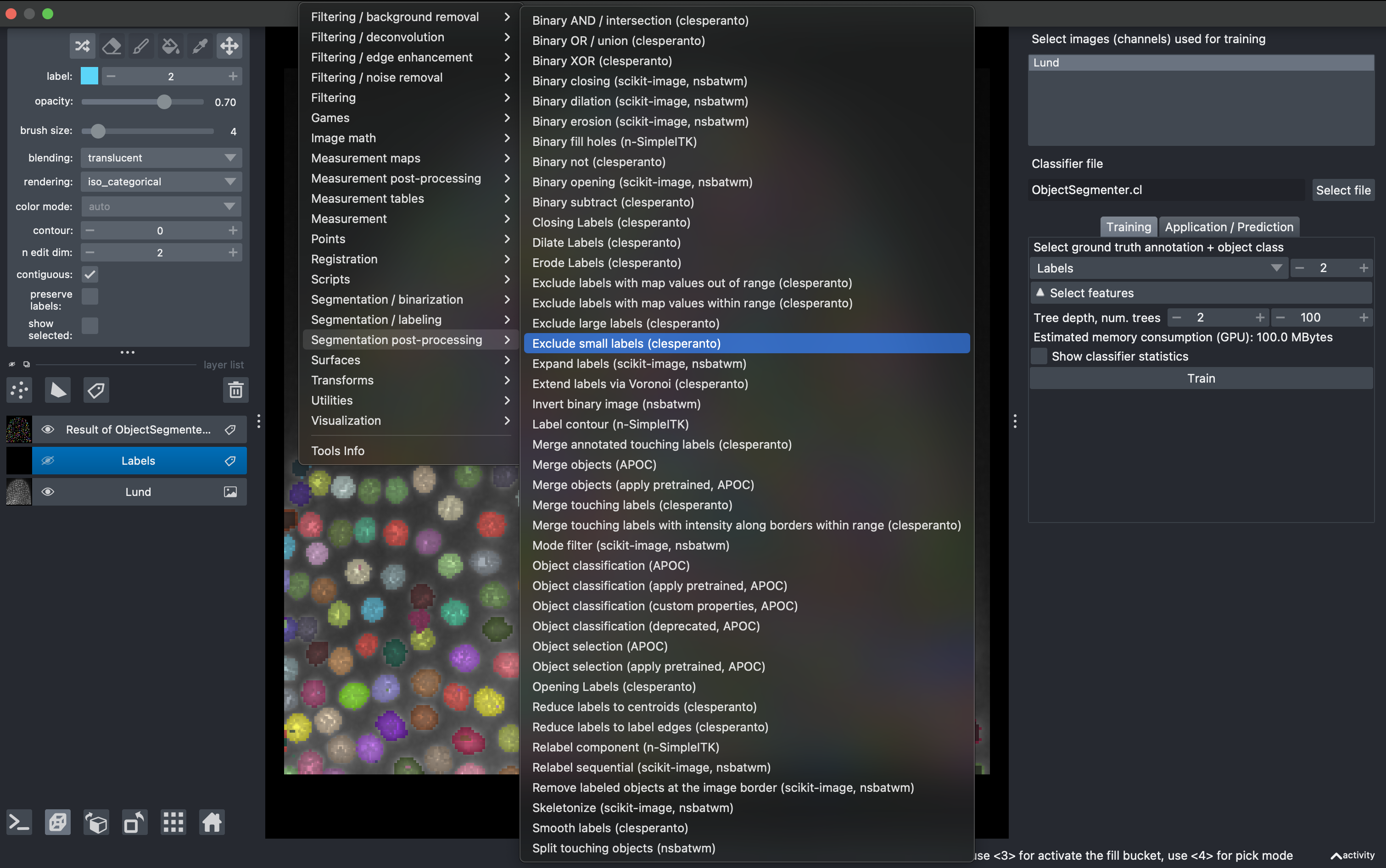Screen dimensions: 1386x868
Task: Reset view with home button
Action: point(211,822)
